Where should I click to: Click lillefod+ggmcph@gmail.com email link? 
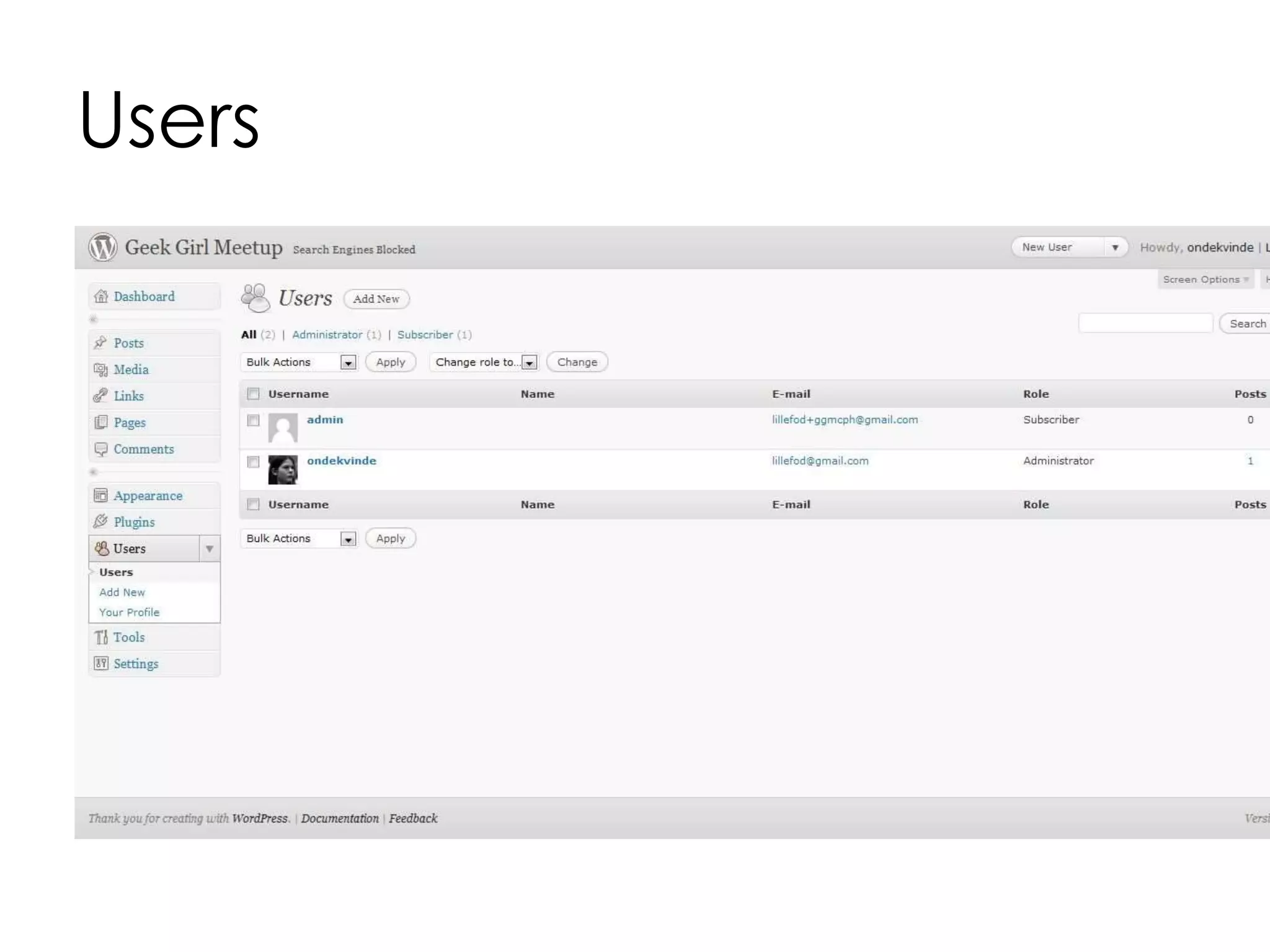click(845, 420)
